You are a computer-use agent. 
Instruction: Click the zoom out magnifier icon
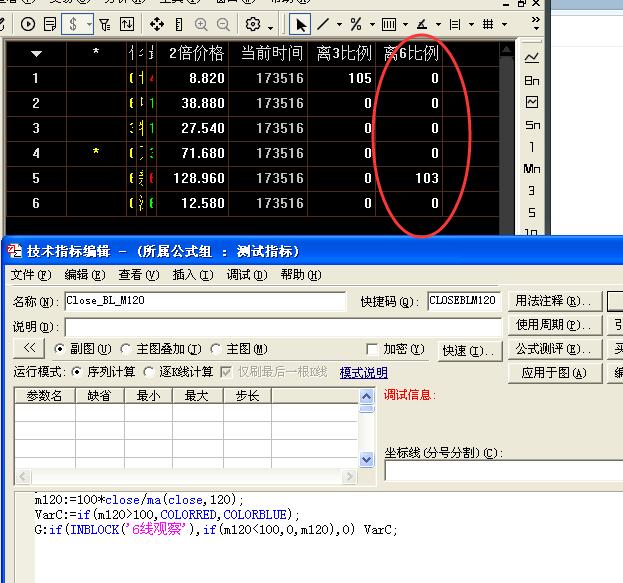click(223, 25)
